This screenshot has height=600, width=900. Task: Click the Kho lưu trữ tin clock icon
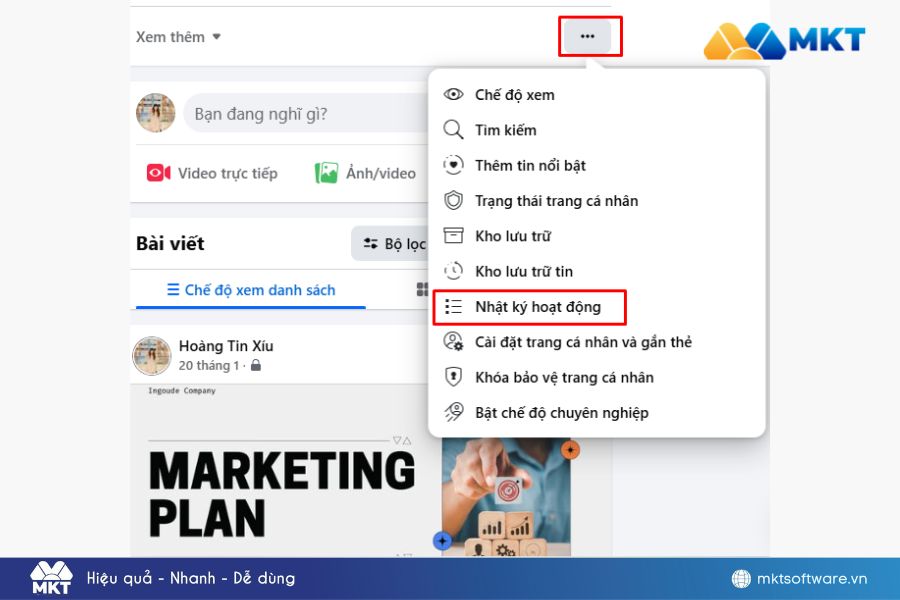[x=454, y=271]
